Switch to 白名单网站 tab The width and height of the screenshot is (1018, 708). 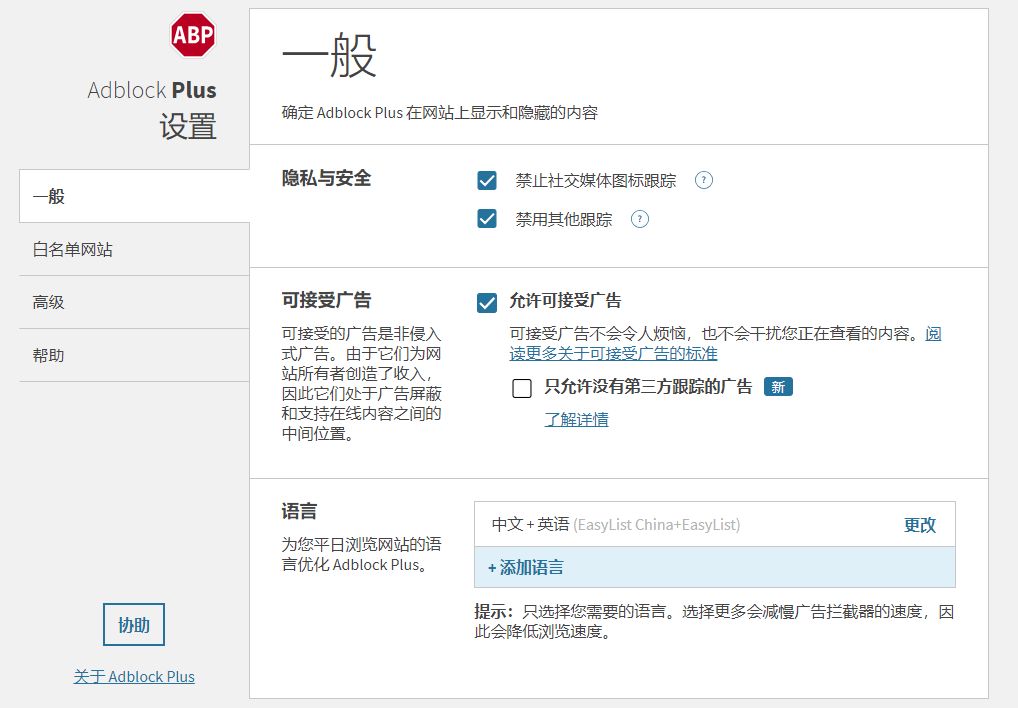(x=134, y=249)
